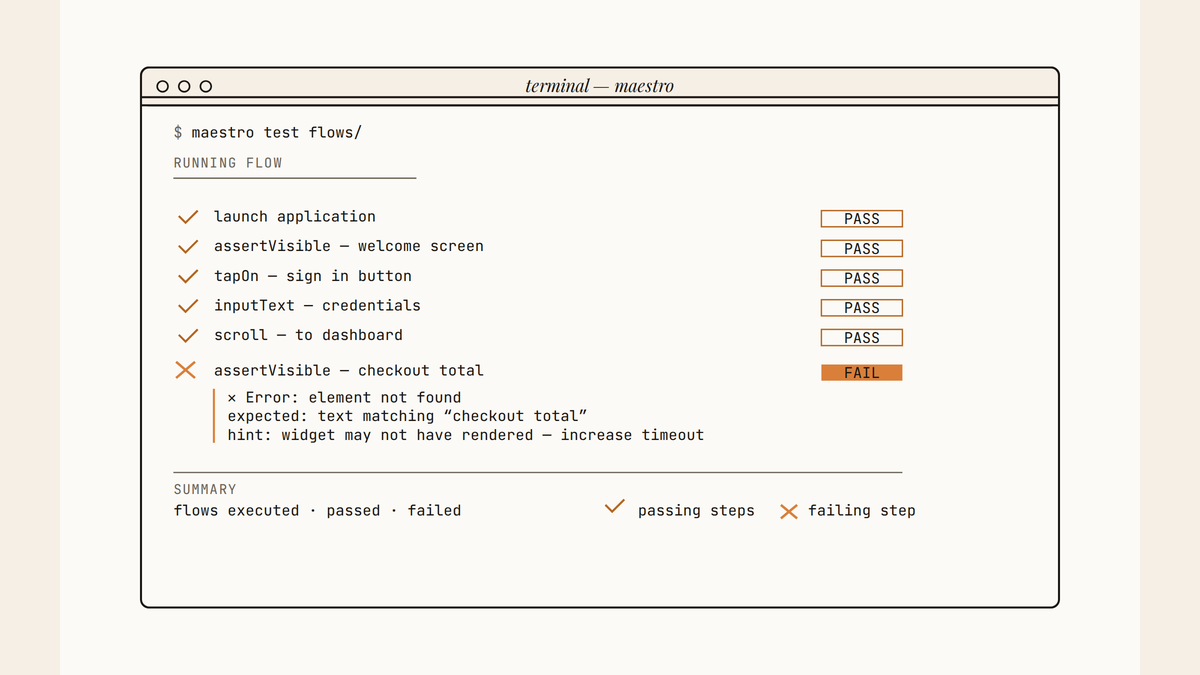Click the checkmark beside launch application
This screenshot has height=675, width=1200.
tap(187, 217)
